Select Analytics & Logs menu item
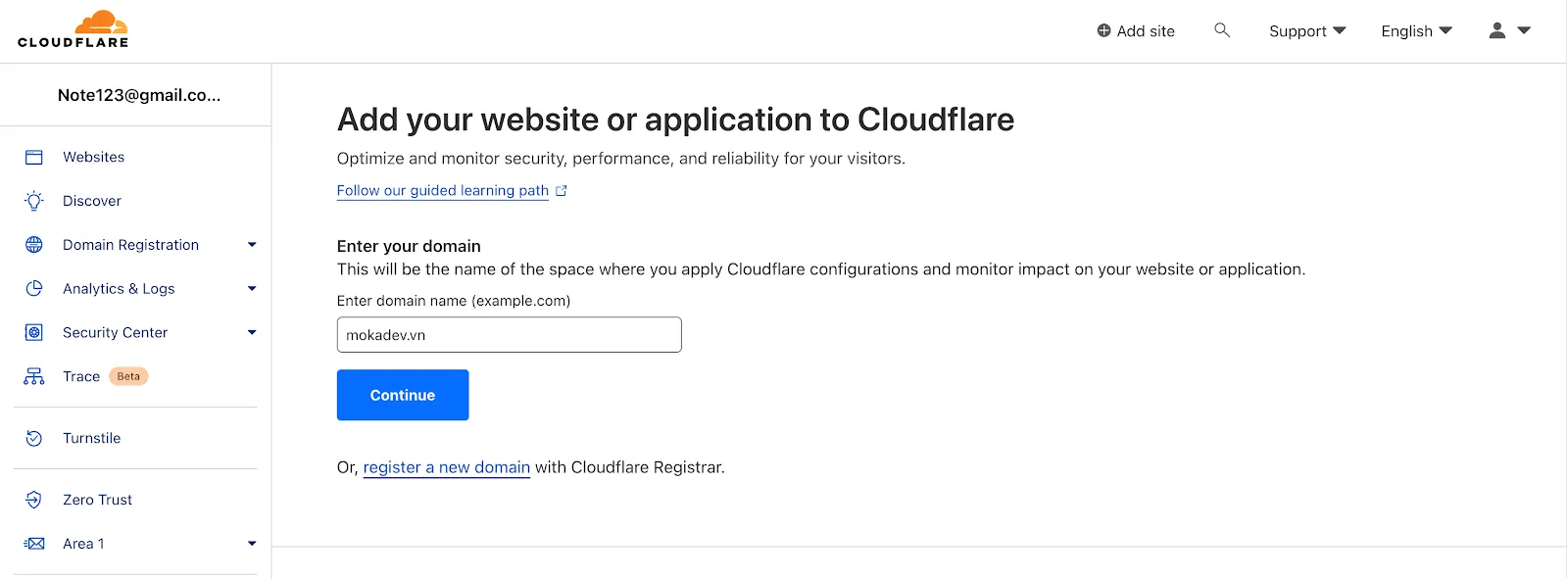Viewport: 1568px width, 579px height. [x=119, y=289]
